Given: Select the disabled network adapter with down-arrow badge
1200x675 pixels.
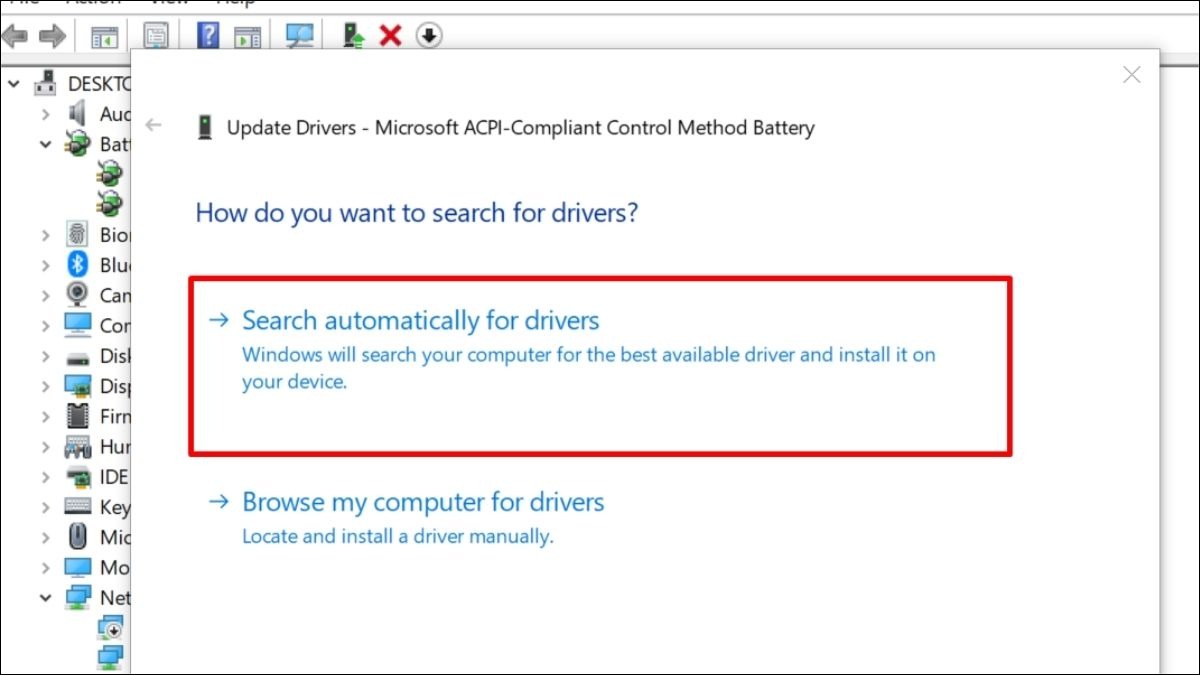Looking at the screenshot, I should pos(110,628).
